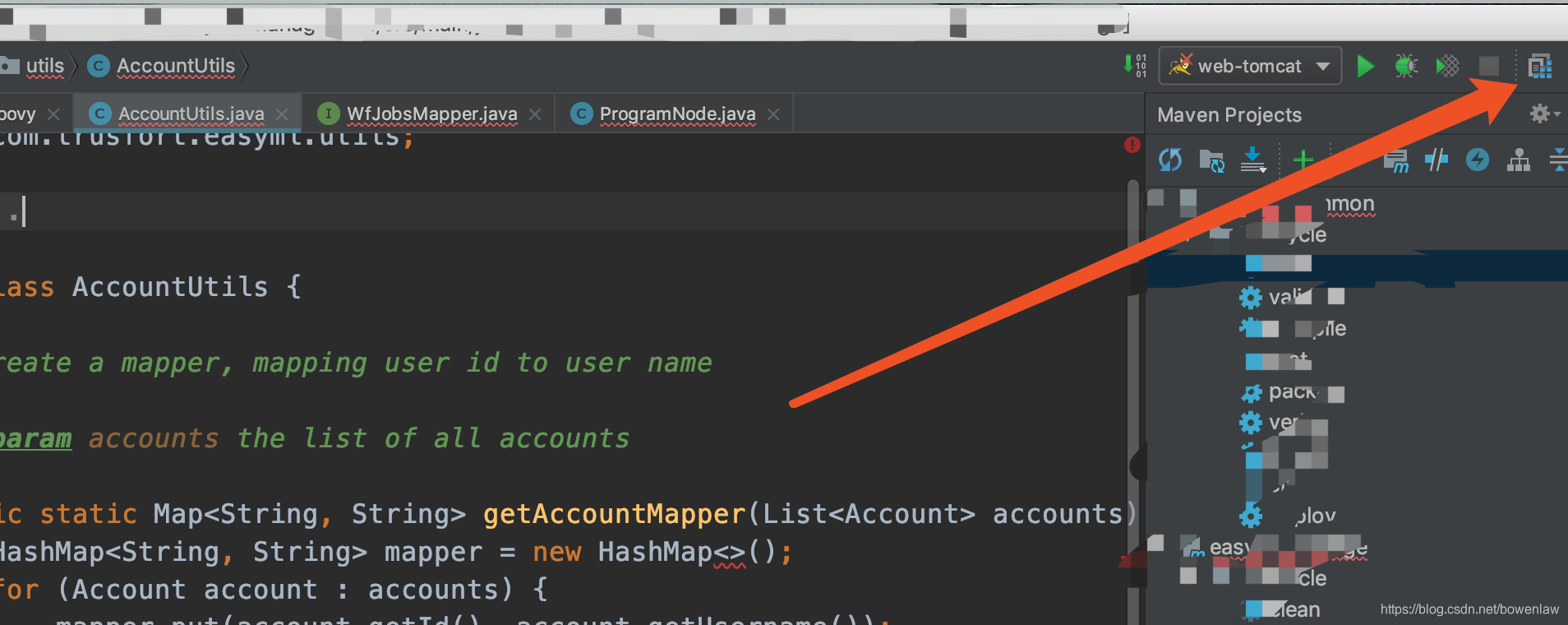
Task: Select the package lifecycle phase
Action: [x=1292, y=392]
